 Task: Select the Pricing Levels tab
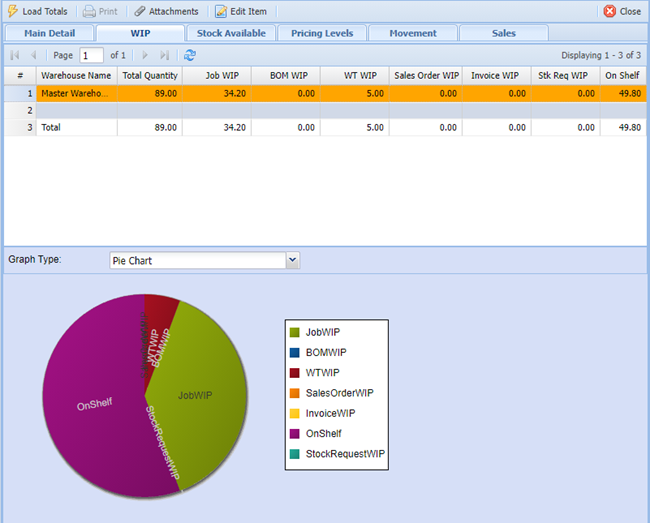(322, 33)
